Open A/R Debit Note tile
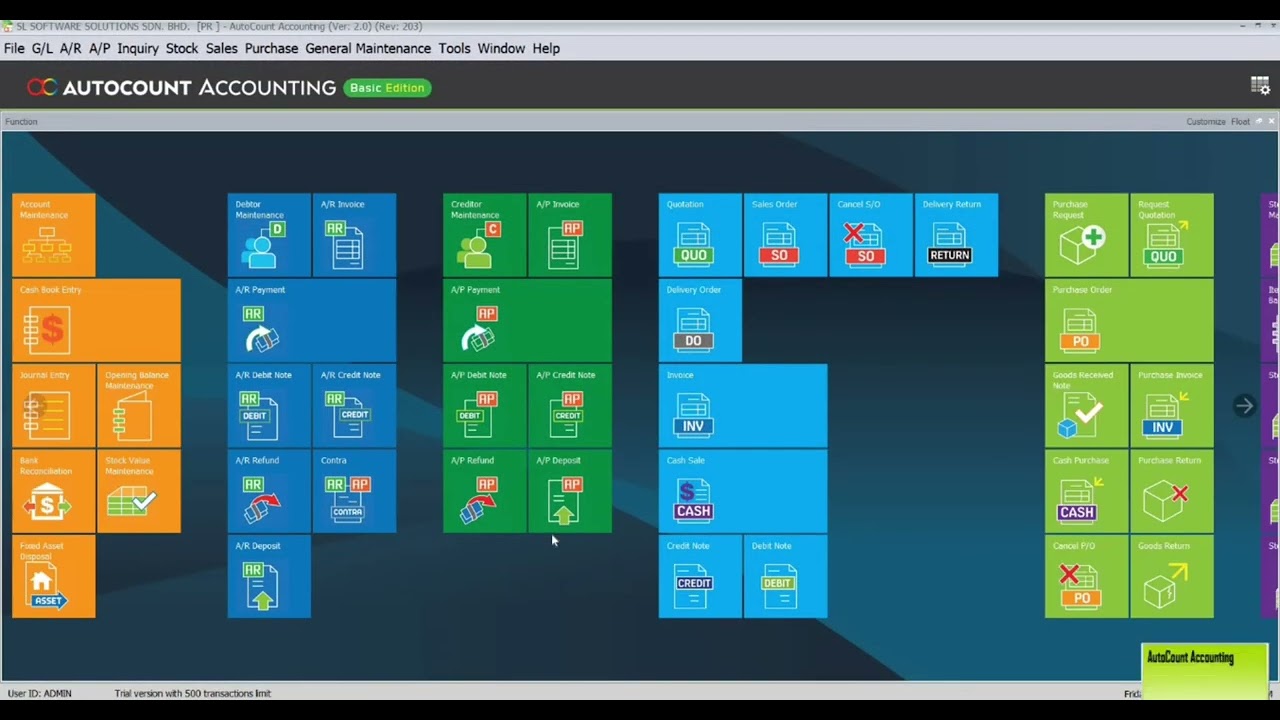The width and height of the screenshot is (1280, 720). 269,405
